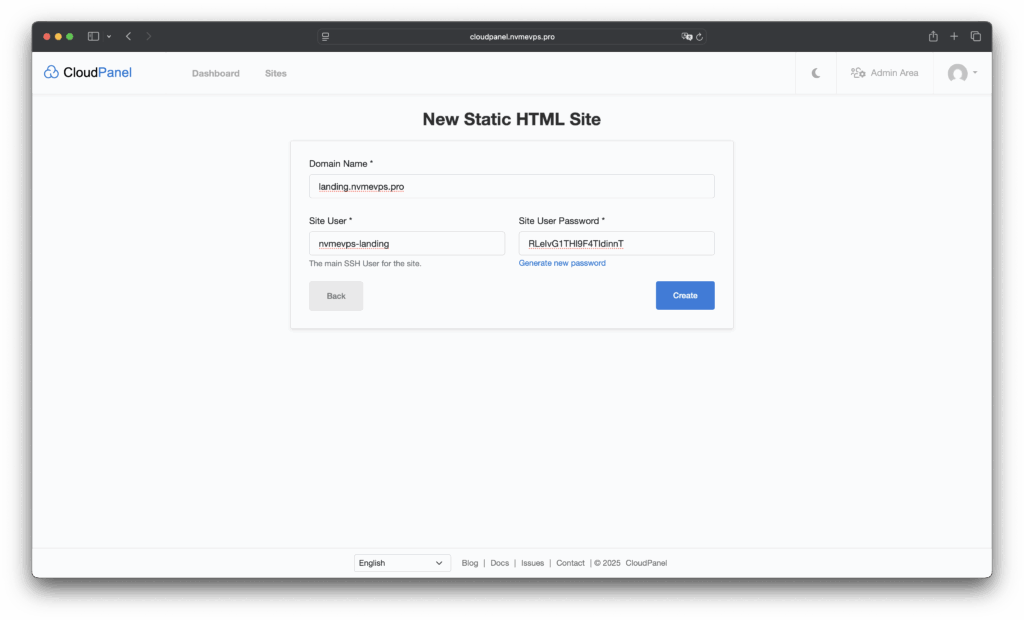Open the user avatar account menu
Viewport: 1024px width, 620px height.
962,73
